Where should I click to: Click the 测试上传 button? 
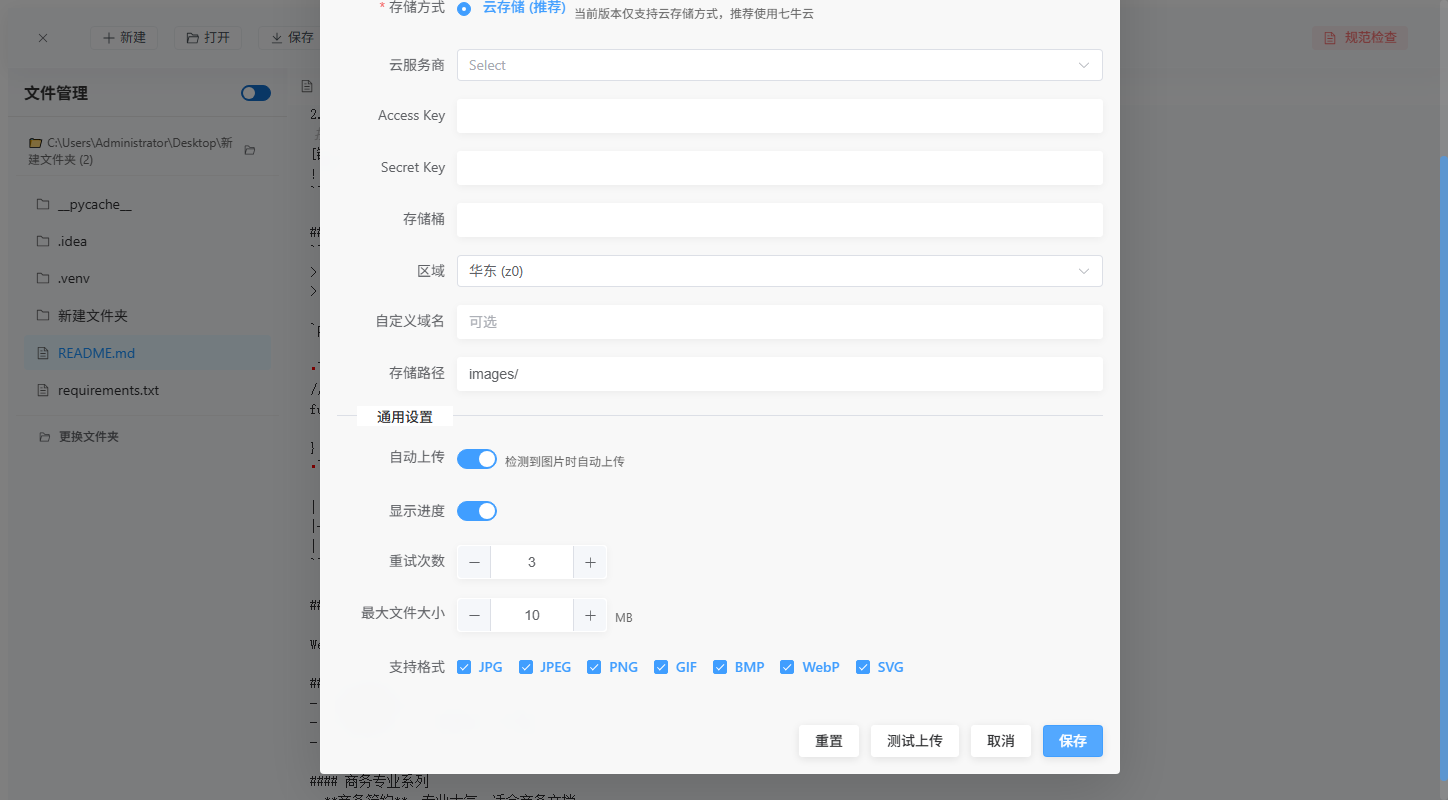pyautogui.click(x=914, y=741)
